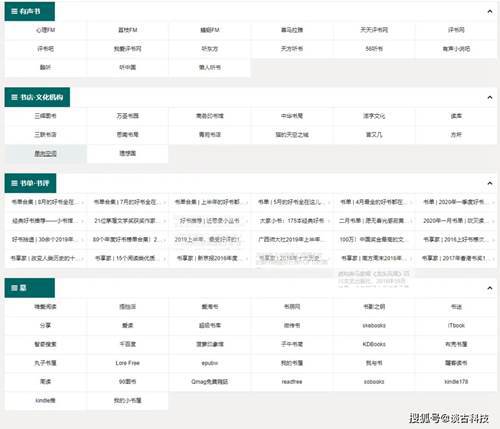Visit 子午书屋

point(292,344)
